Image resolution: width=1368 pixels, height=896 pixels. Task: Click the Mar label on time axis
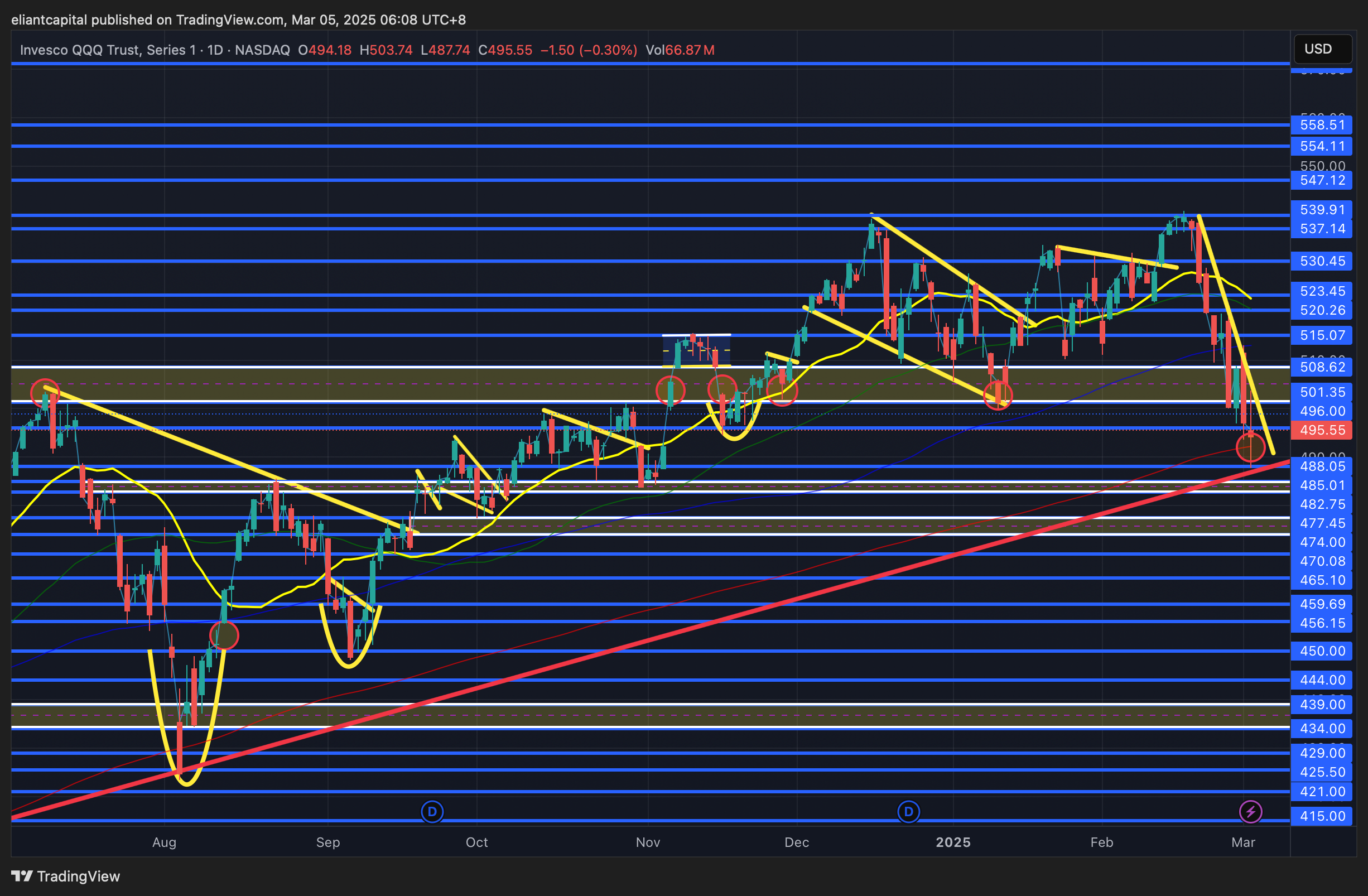1243,842
